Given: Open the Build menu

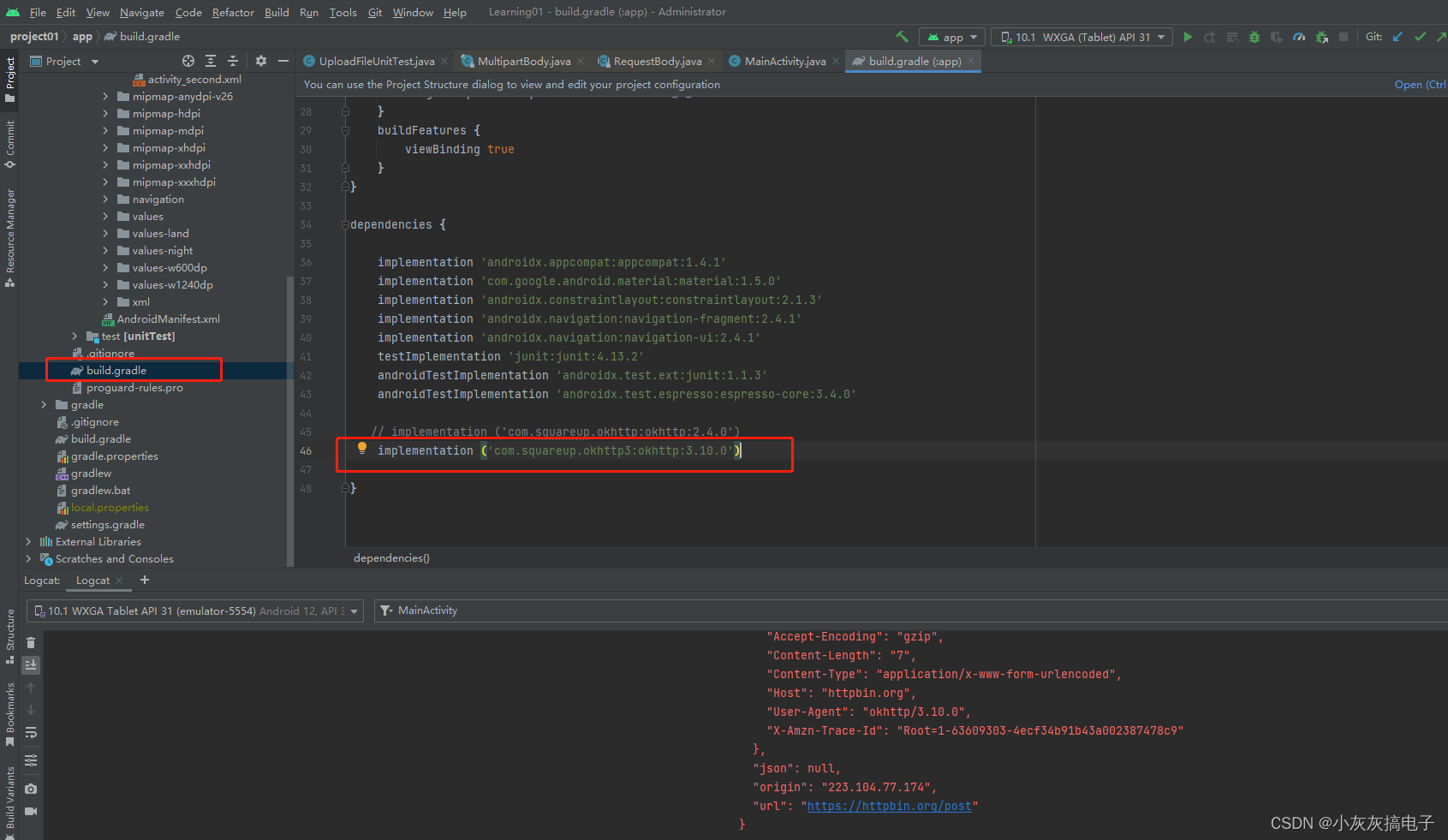Looking at the screenshot, I should [x=277, y=12].
